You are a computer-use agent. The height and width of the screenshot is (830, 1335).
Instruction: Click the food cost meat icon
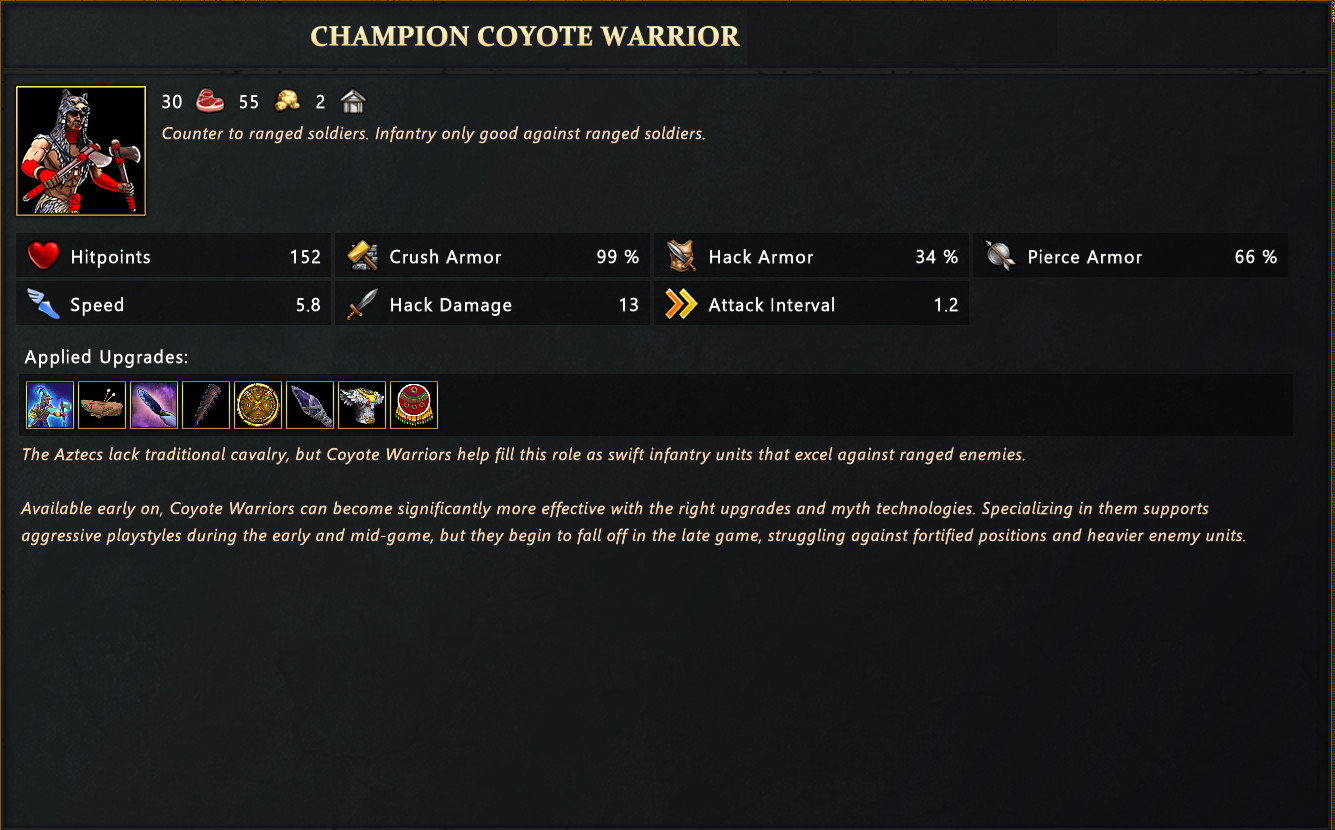[210, 101]
